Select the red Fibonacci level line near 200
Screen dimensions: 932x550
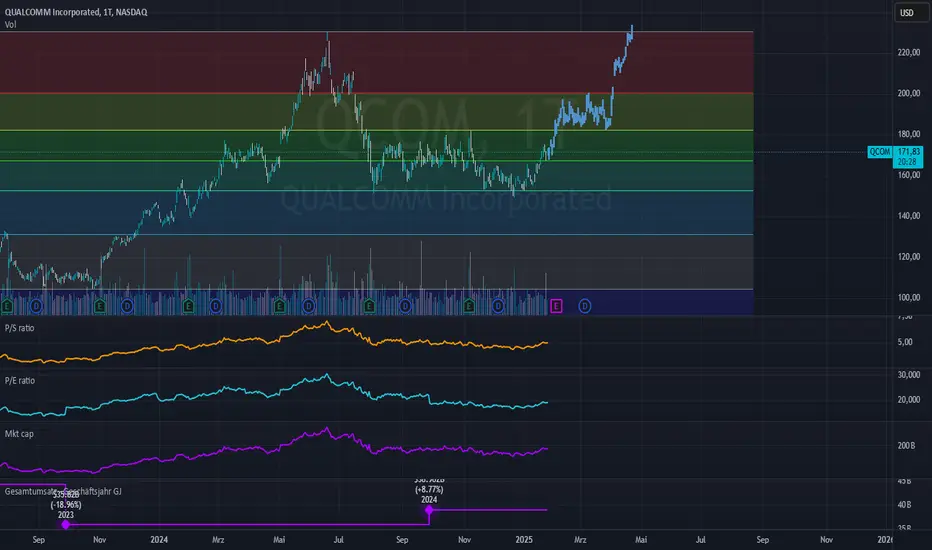click(376, 93)
